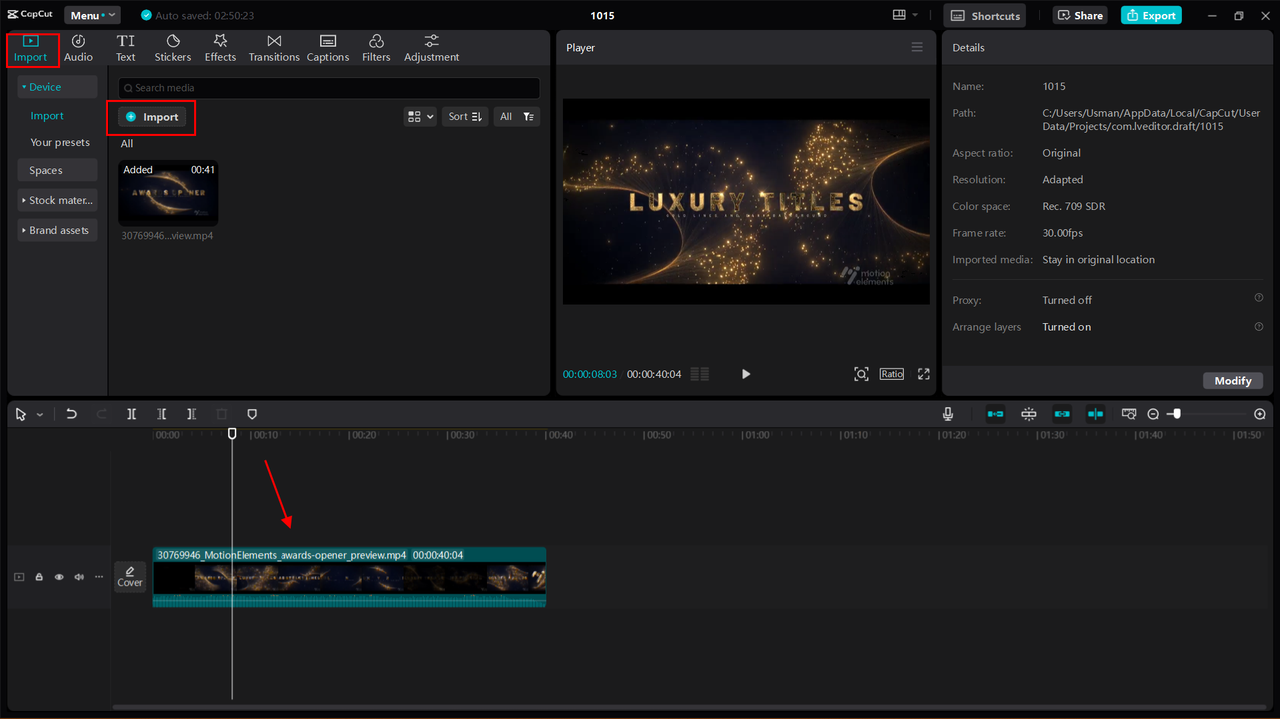The image size is (1280, 719).
Task: Play the preview video
Action: (745, 374)
